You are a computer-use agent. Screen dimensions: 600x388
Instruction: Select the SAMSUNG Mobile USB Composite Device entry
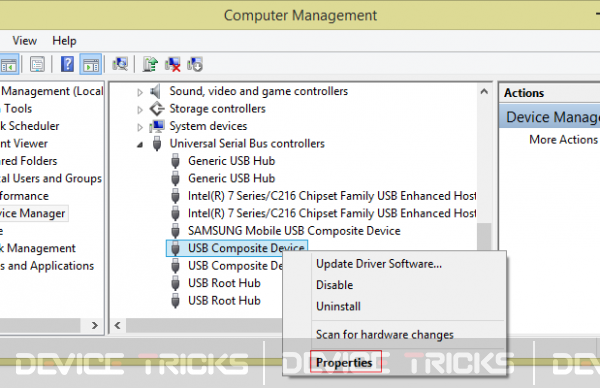click(x=294, y=231)
